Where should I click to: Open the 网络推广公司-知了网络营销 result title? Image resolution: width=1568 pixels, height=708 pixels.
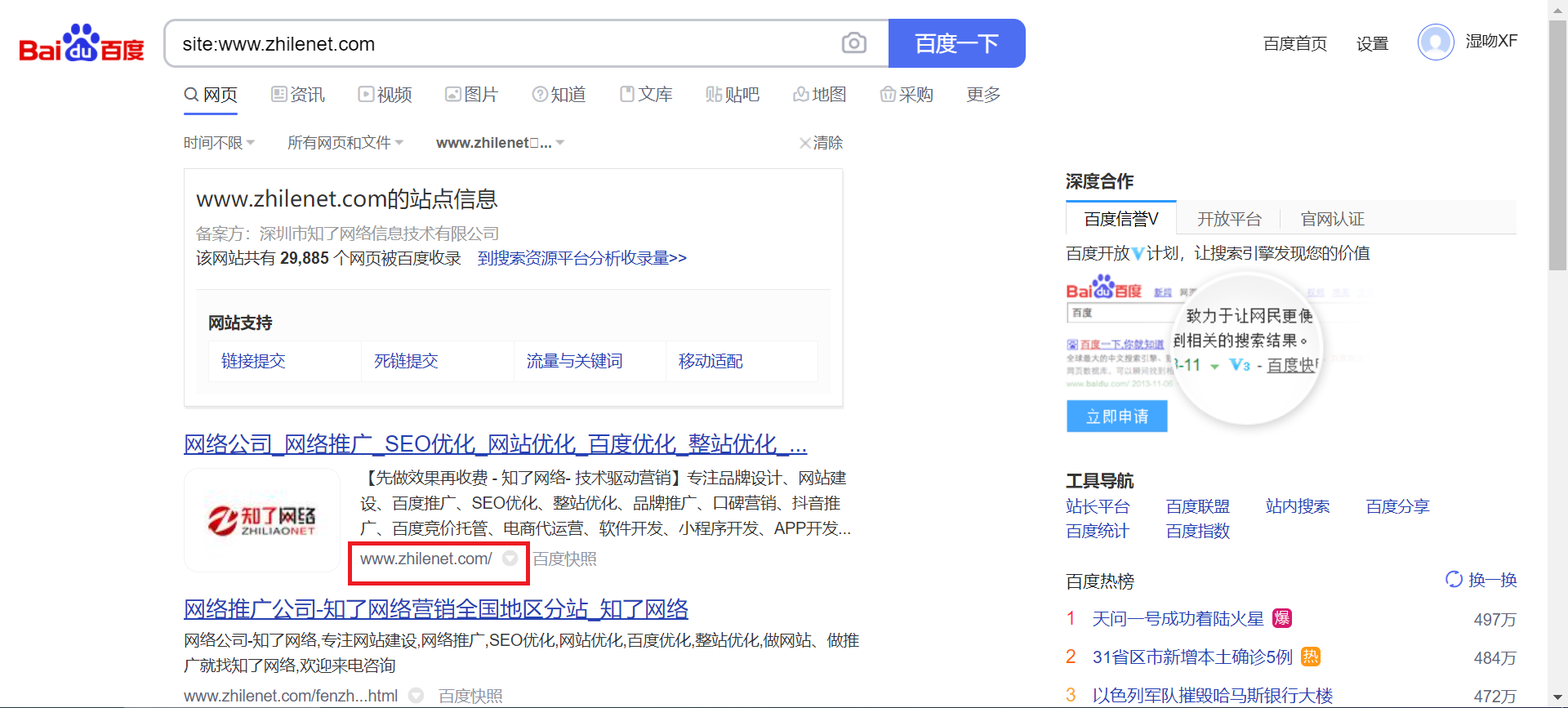point(436,608)
